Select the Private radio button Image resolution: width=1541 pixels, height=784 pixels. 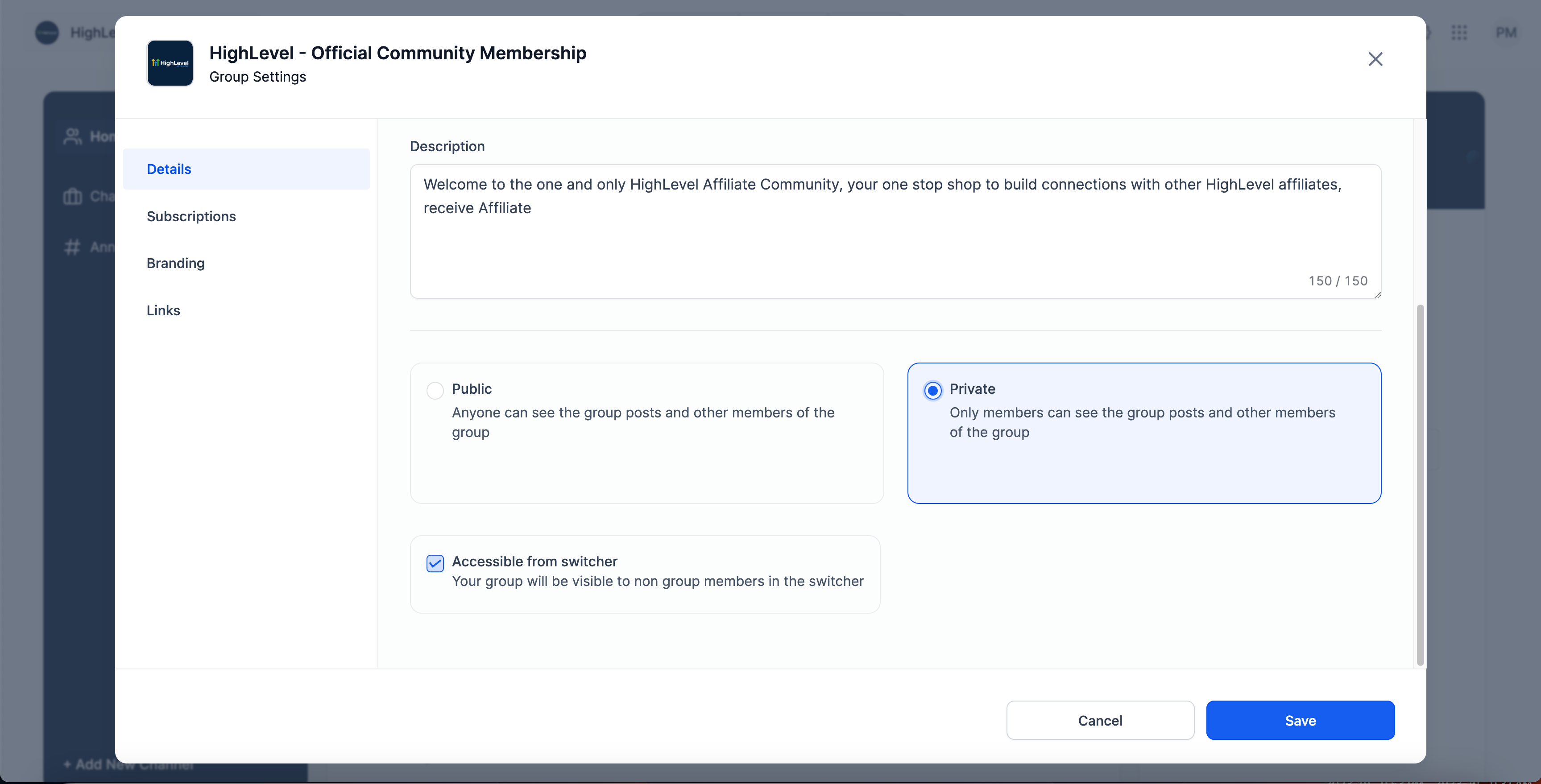[x=932, y=391]
